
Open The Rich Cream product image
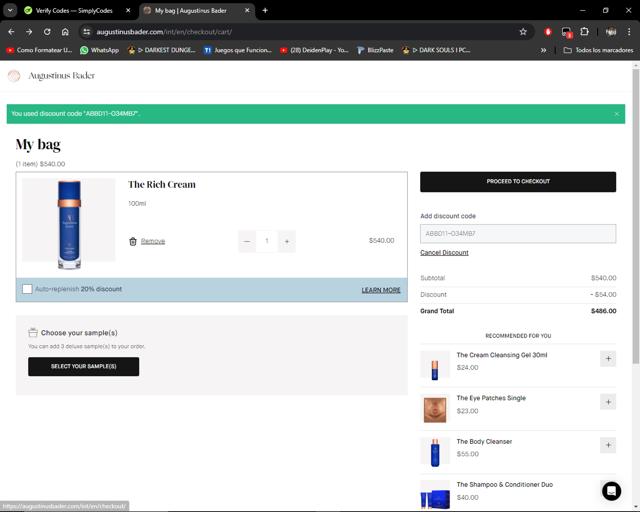pyautogui.click(x=69, y=225)
